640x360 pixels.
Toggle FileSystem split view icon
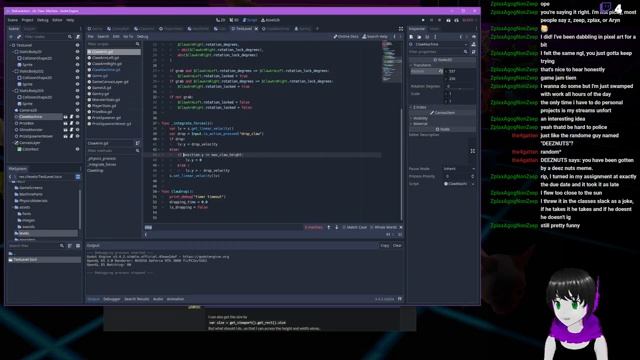78,177
